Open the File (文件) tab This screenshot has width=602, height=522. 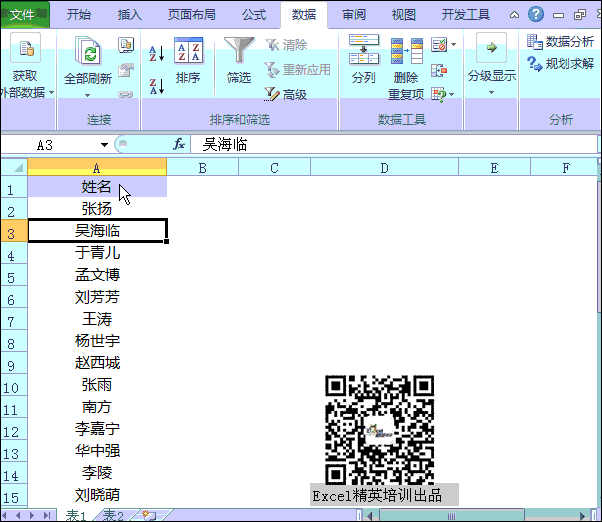click(29, 15)
